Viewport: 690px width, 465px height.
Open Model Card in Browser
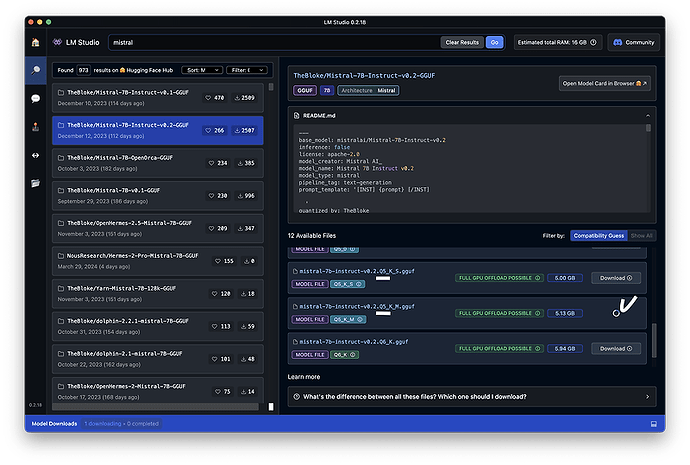pos(605,83)
